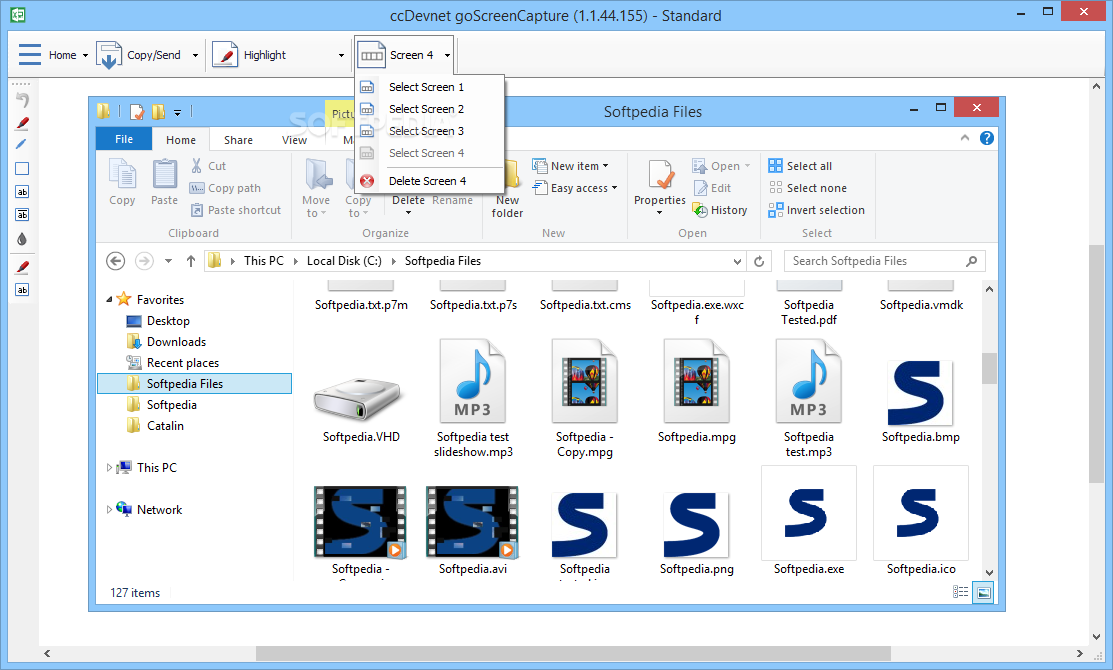Screen dimensions: 1113x670
Task: Open the New item dropdown
Action: point(605,166)
